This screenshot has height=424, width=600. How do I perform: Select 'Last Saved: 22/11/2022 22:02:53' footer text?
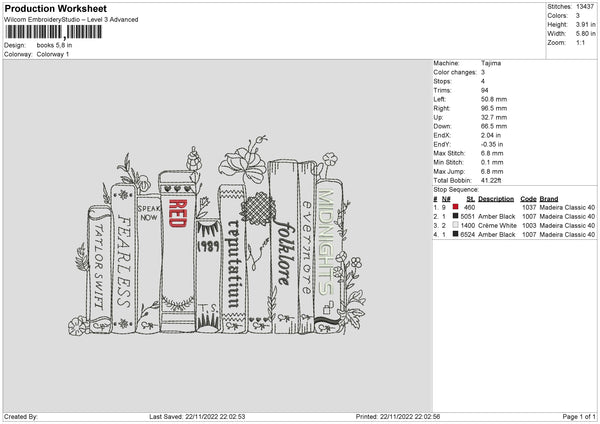pyautogui.click(x=197, y=417)
